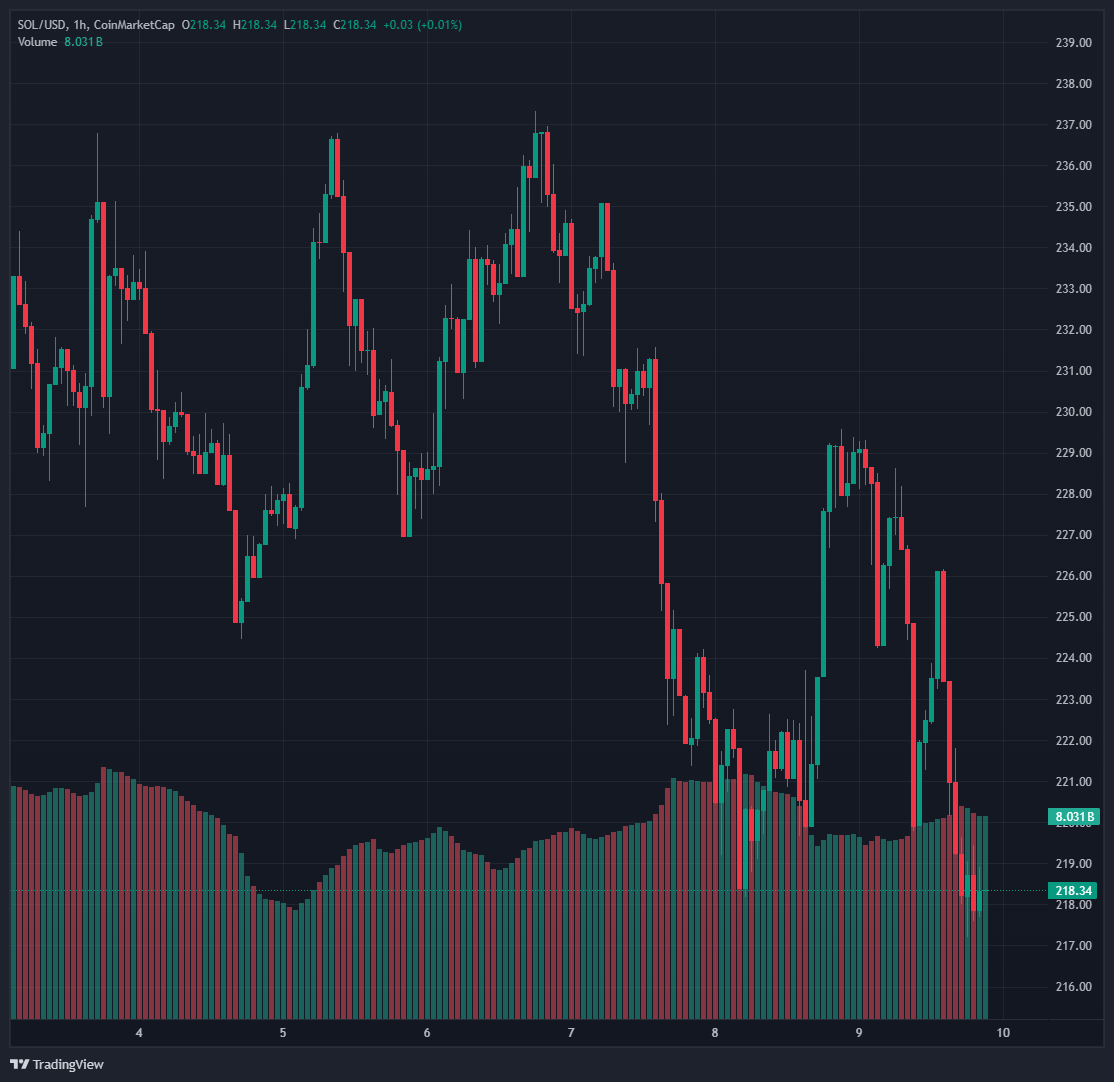The height and width of the screenshot is (1082, 1114).
Task: Click the +0.03 (+0.01%) change value
Action: tap(423, 23)
